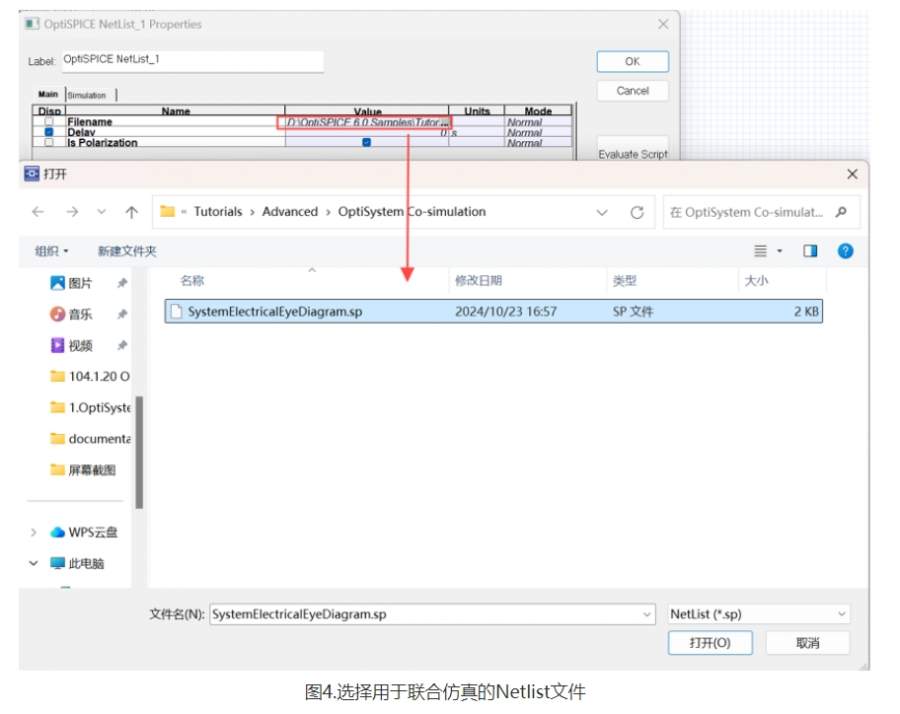The image size is (900, 714).
Task: Open the documentation folder in sidebar
Action: pyautogui.click(x=90, y=439)
